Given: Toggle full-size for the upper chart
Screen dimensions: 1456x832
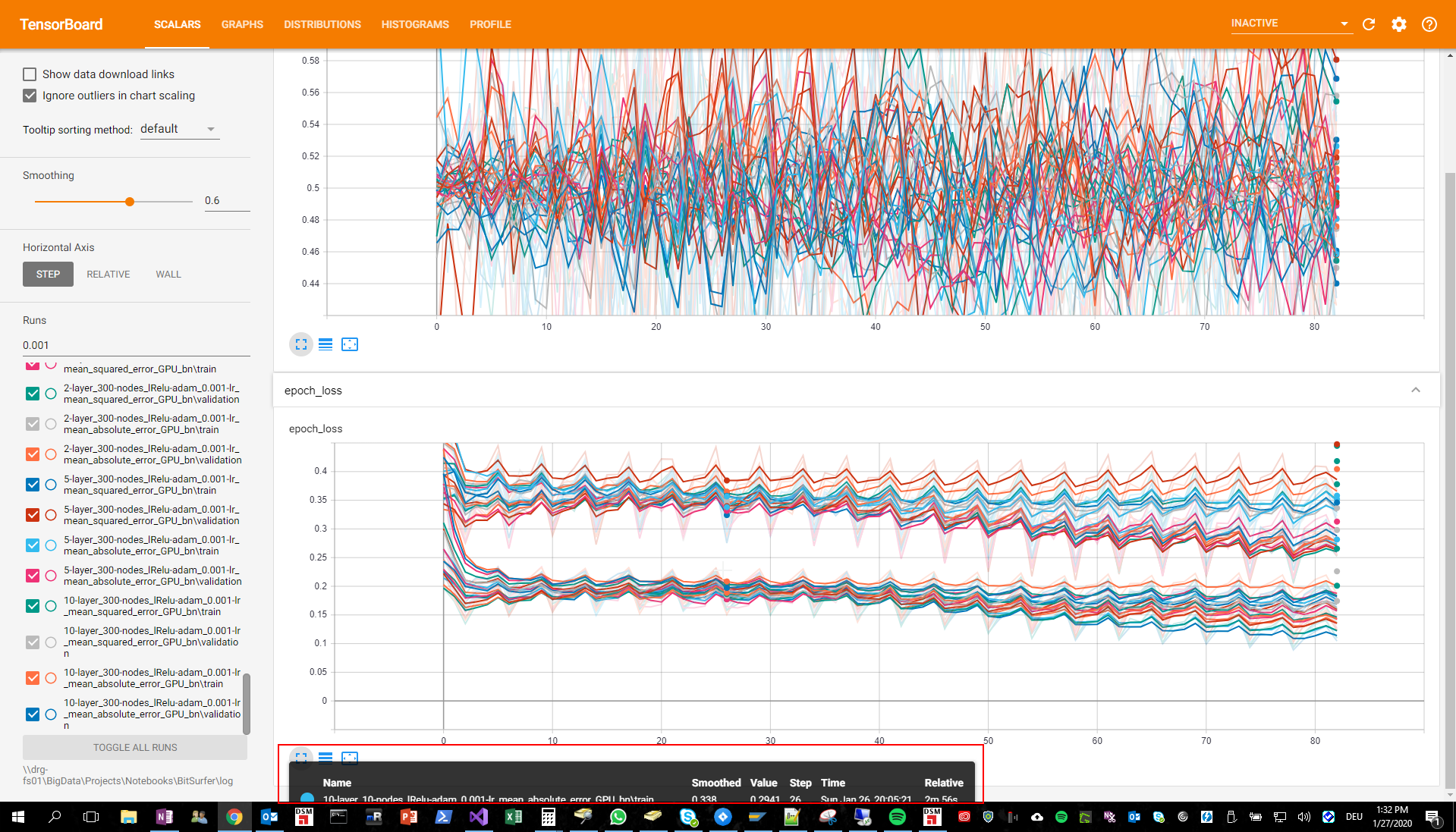Looking at the screenshot, I should (x=301, y=344).
